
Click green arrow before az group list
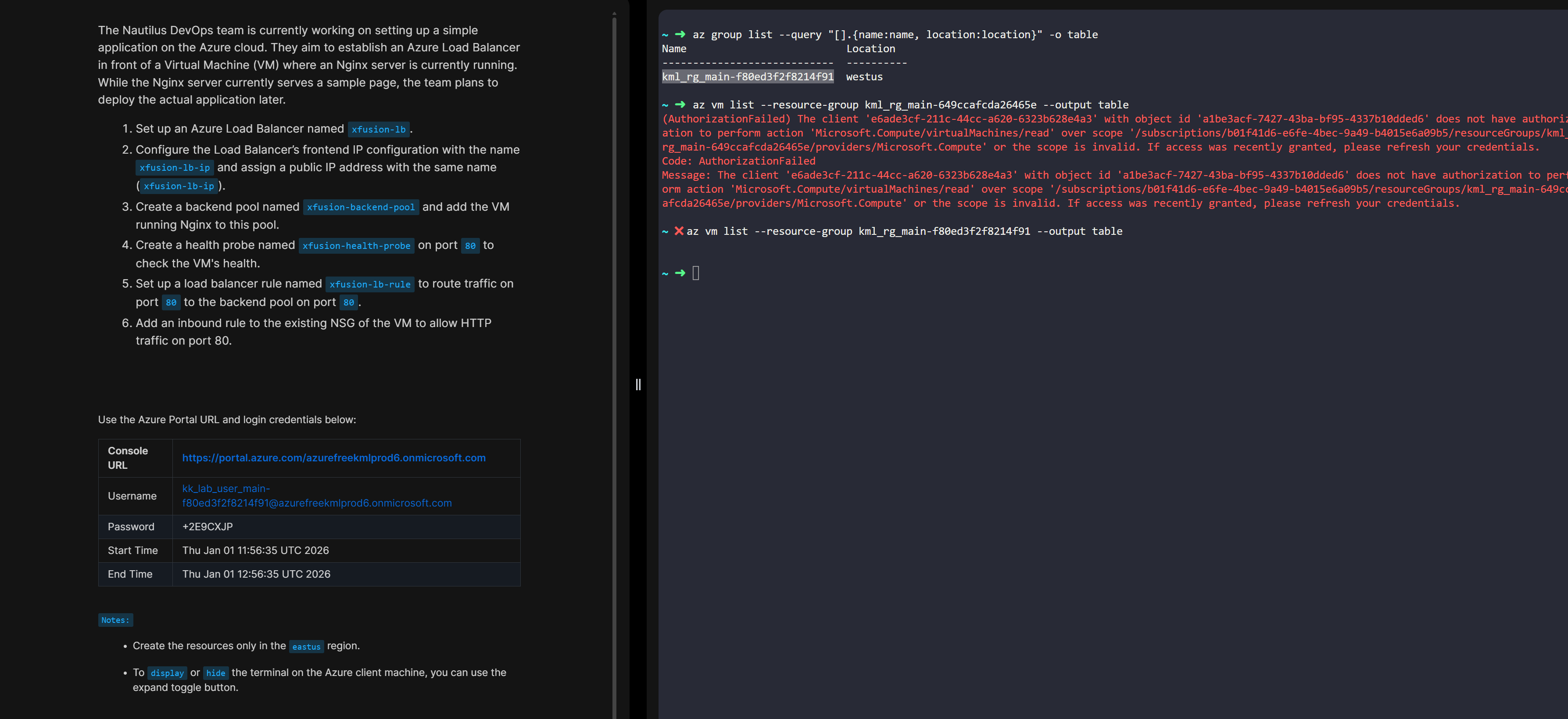coord(680,34)
